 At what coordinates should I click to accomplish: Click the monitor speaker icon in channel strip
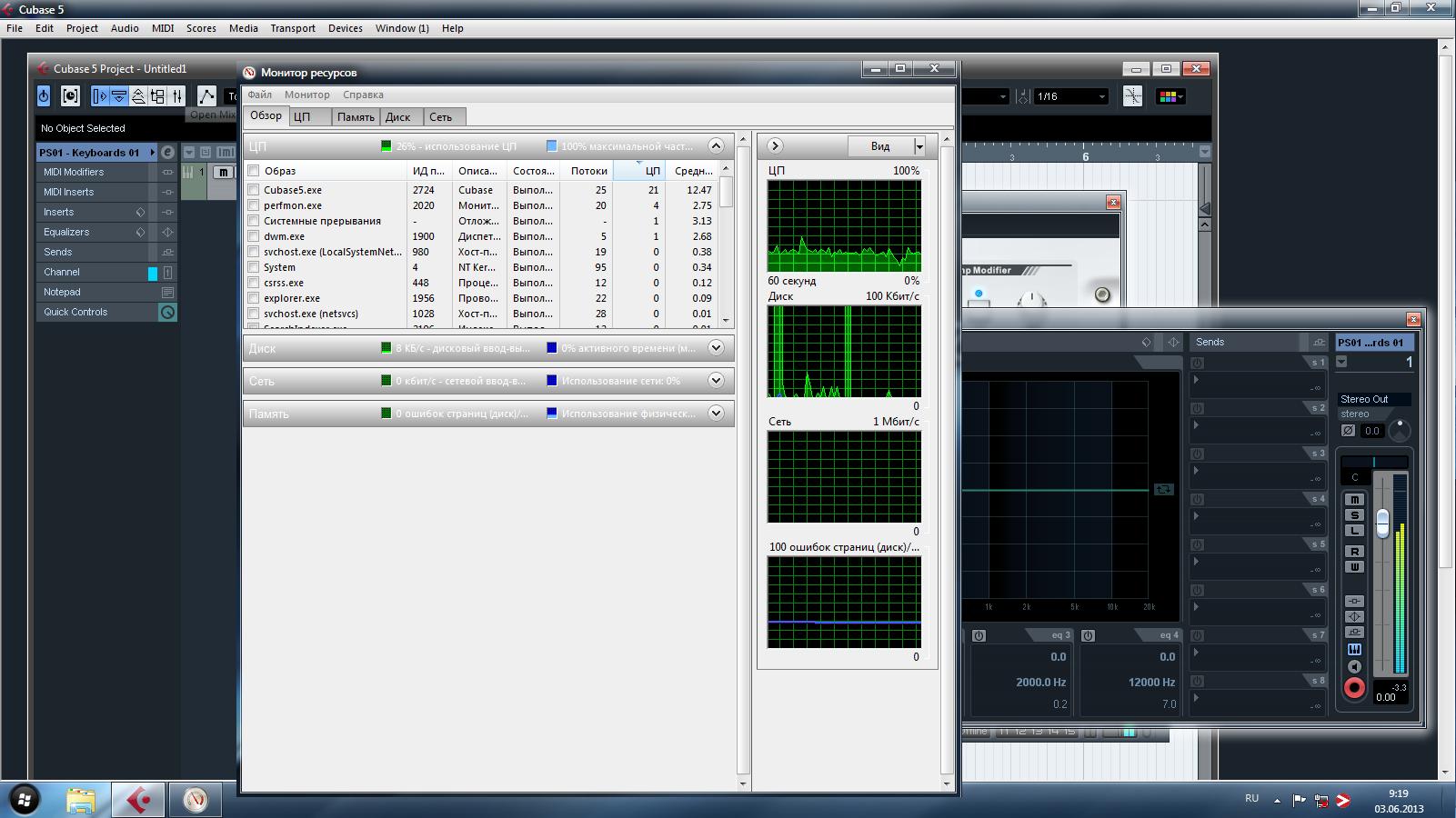(x=1354, y=666)
